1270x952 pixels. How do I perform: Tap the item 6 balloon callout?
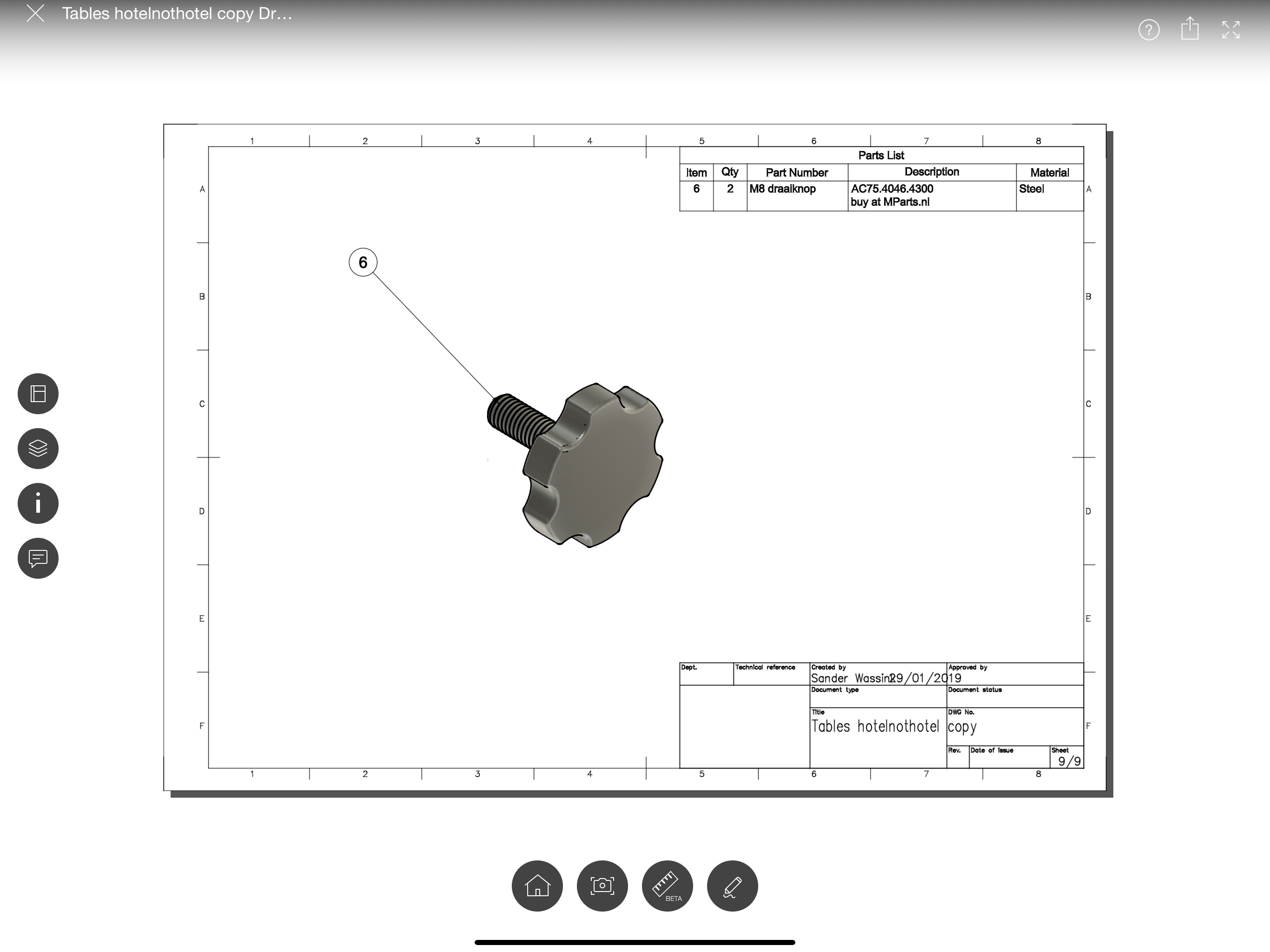click(x=363, y=262)
